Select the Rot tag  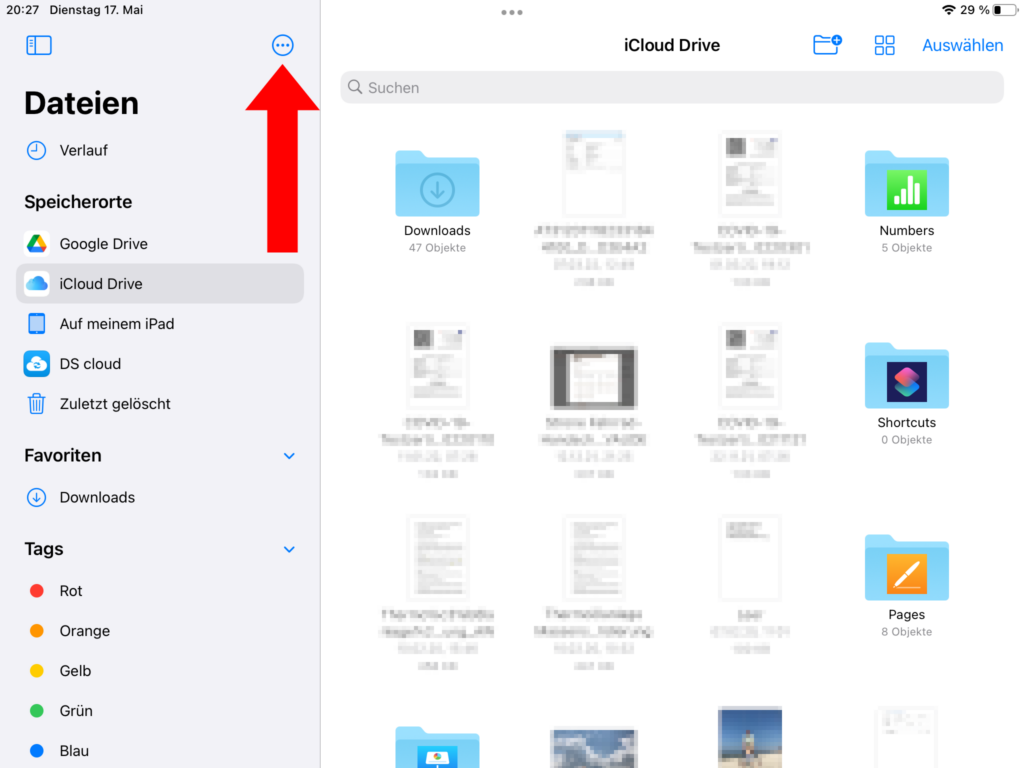pyautogui.click(x=160, y=590)
